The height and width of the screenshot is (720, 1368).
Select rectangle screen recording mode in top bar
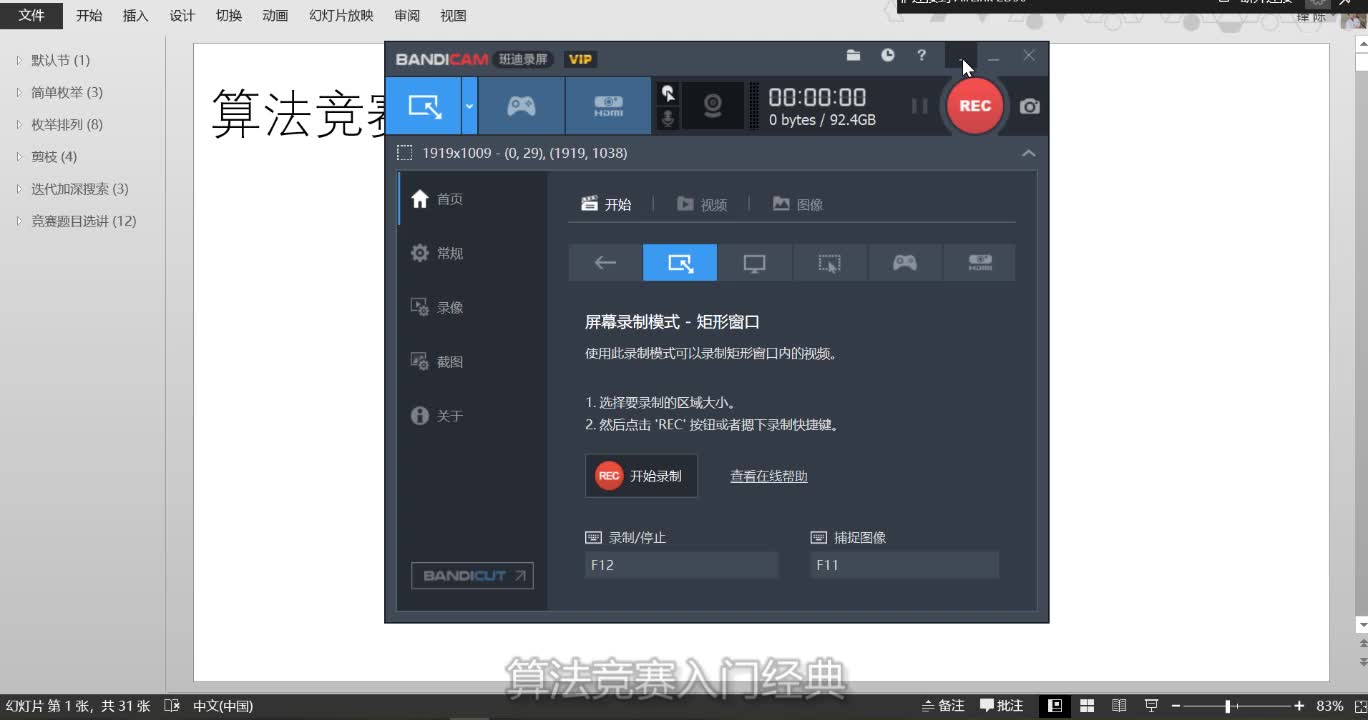[424, 106]
